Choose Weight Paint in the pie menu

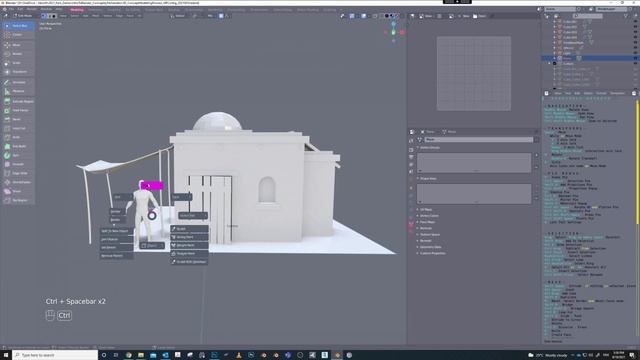point(189,245)
